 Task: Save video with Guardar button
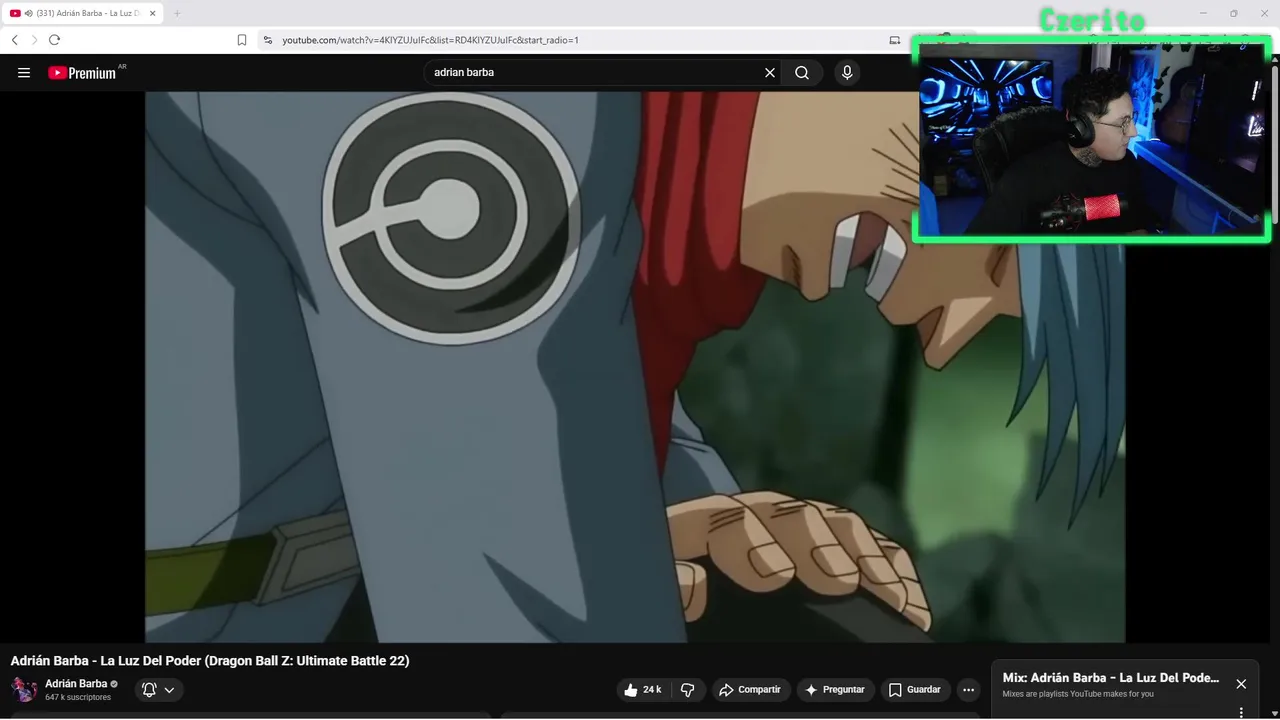(915, 690)
